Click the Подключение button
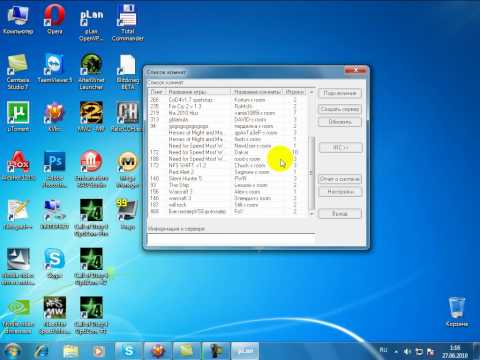The width and height of the screenshot is (480, 360). (340, 93)
